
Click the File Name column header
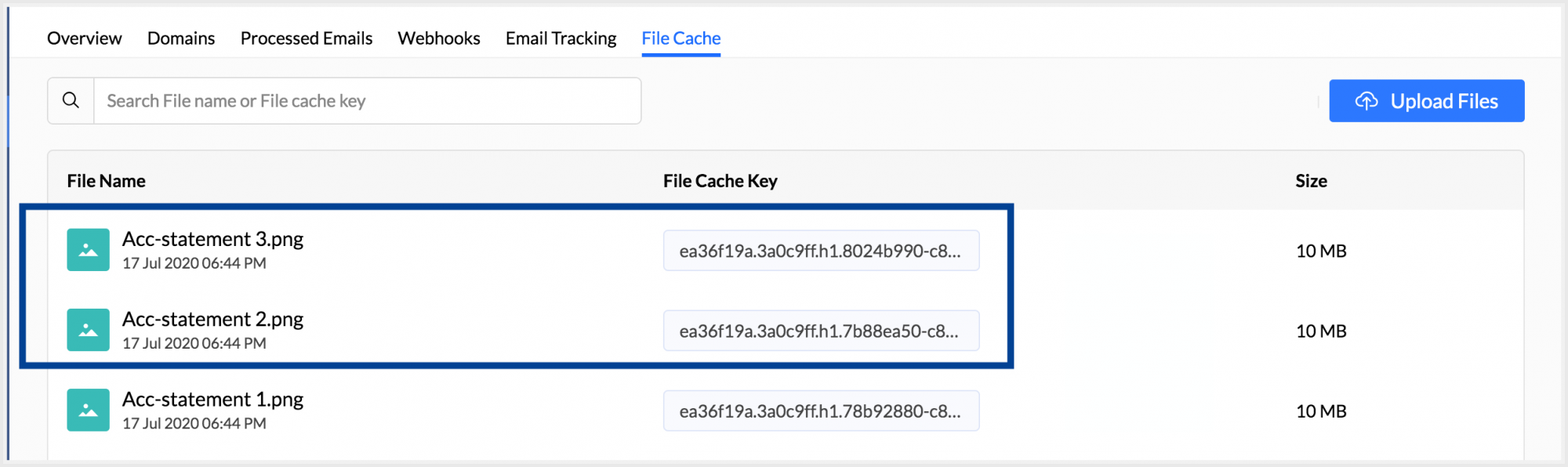pos(107,181)
